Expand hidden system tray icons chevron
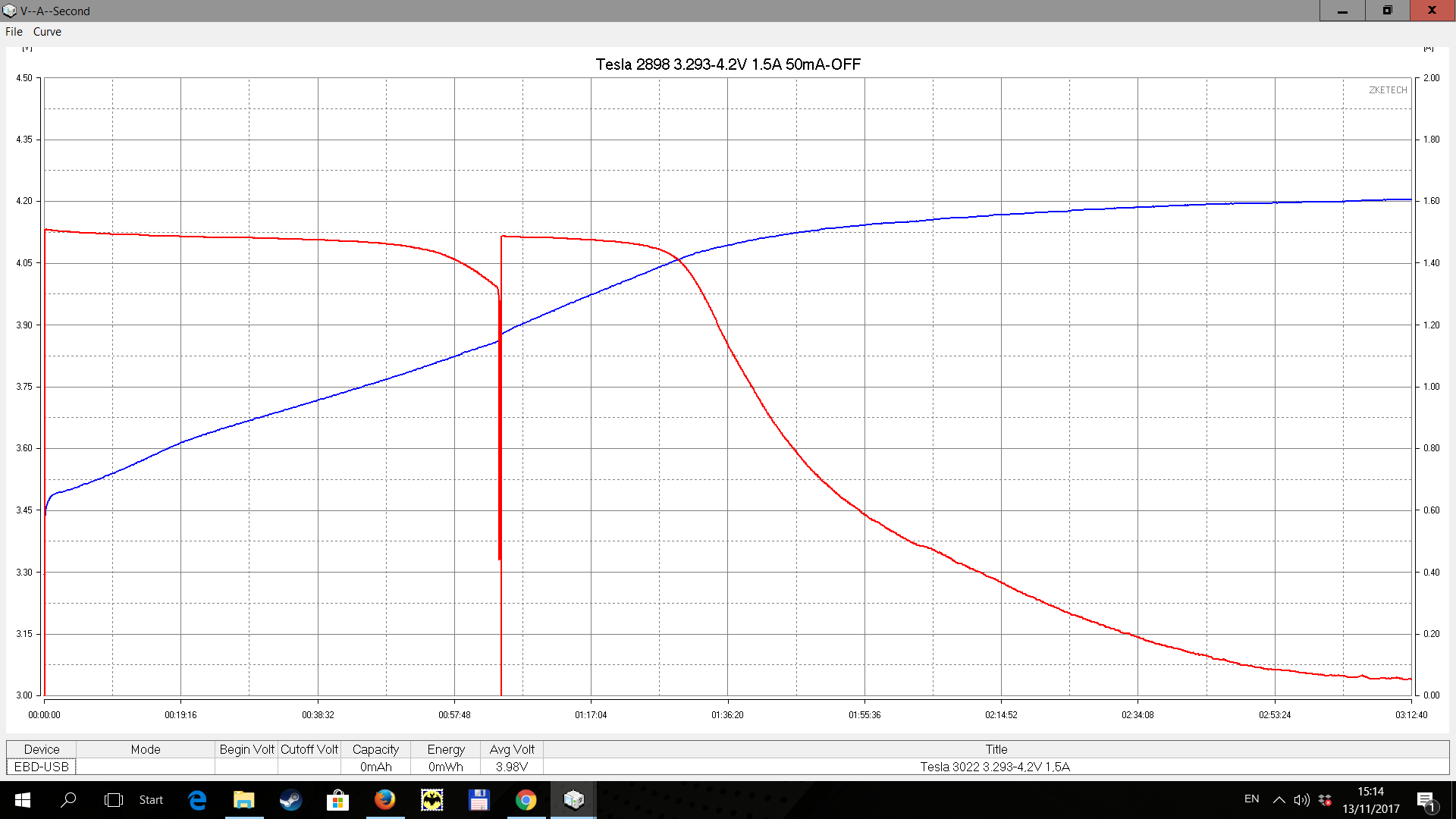1456x819 pixels. click(x=1279, y=800)
